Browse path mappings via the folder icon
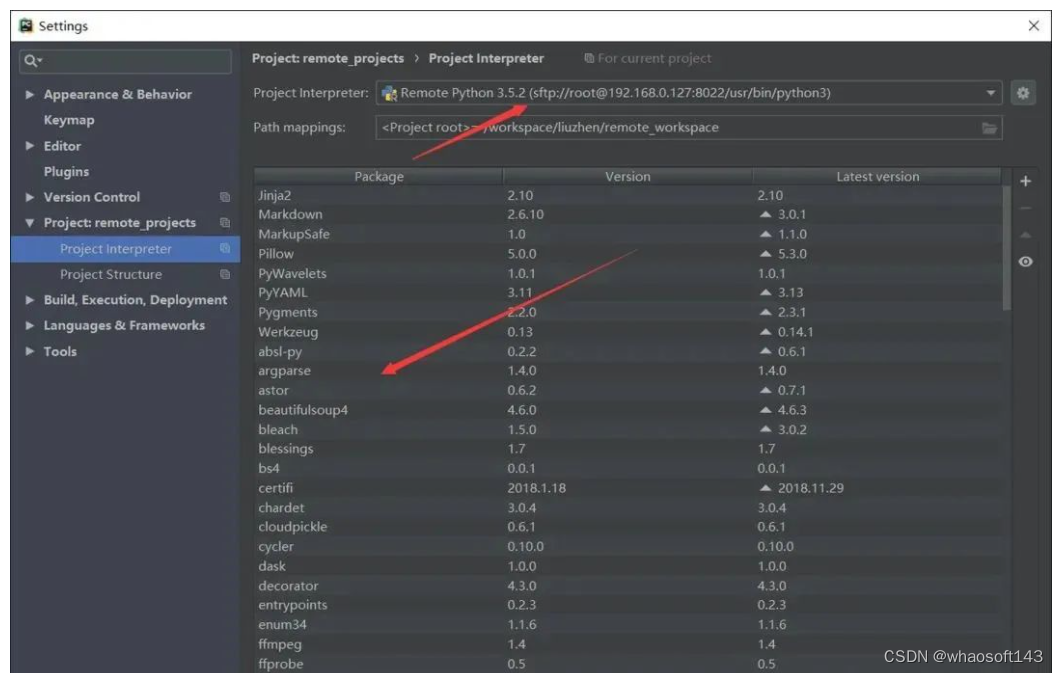 click(990, 128)
